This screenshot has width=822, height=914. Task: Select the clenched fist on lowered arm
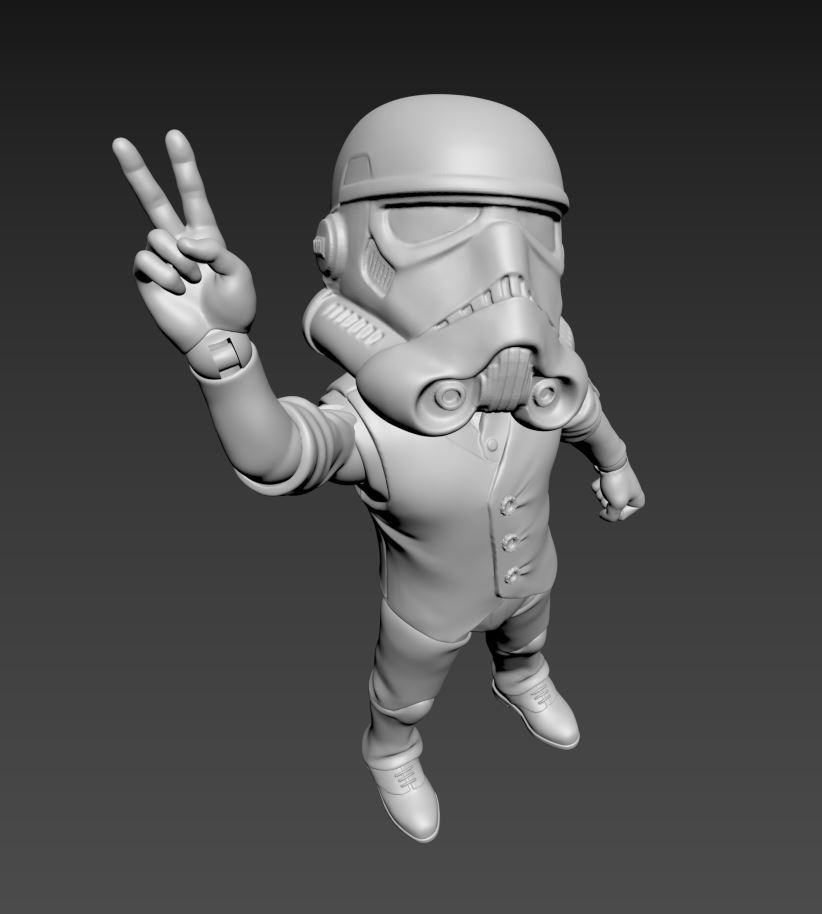(x=618, y=491)
